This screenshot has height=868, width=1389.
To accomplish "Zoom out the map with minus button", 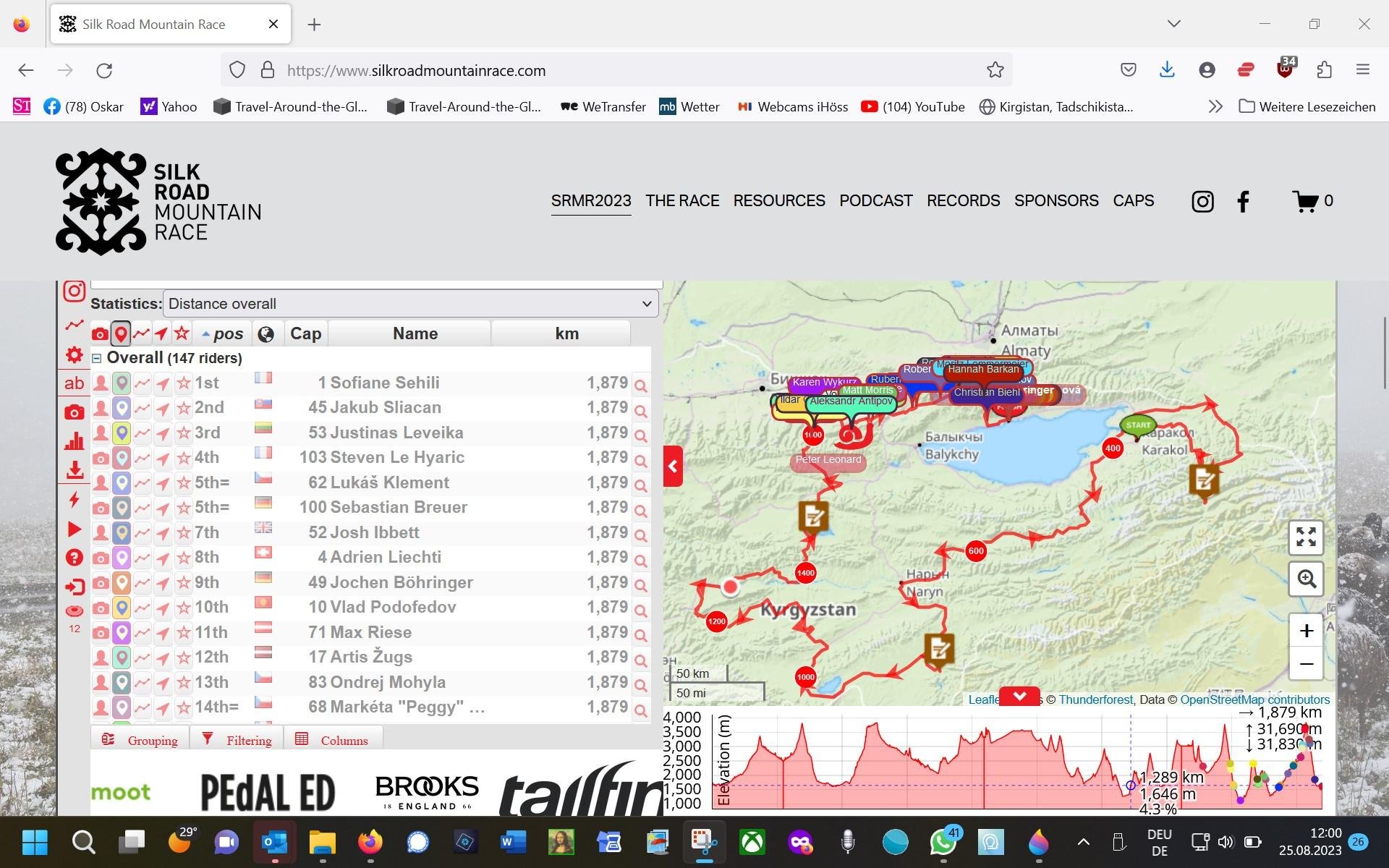I will pyautogui.click(x=1306, y=663).
